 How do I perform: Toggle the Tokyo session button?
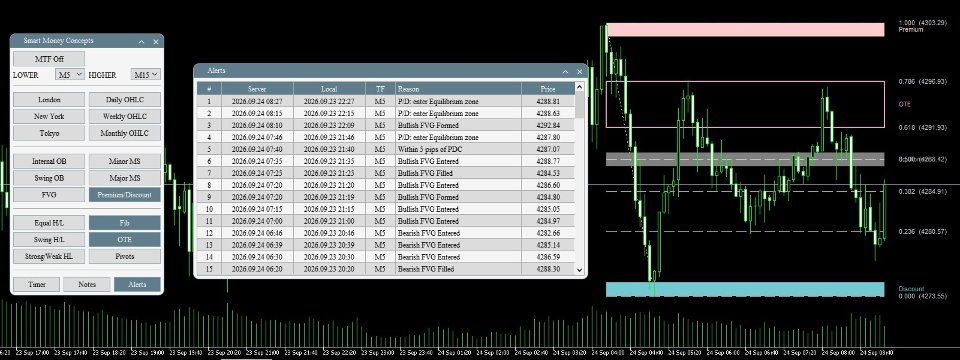point(49,133)
